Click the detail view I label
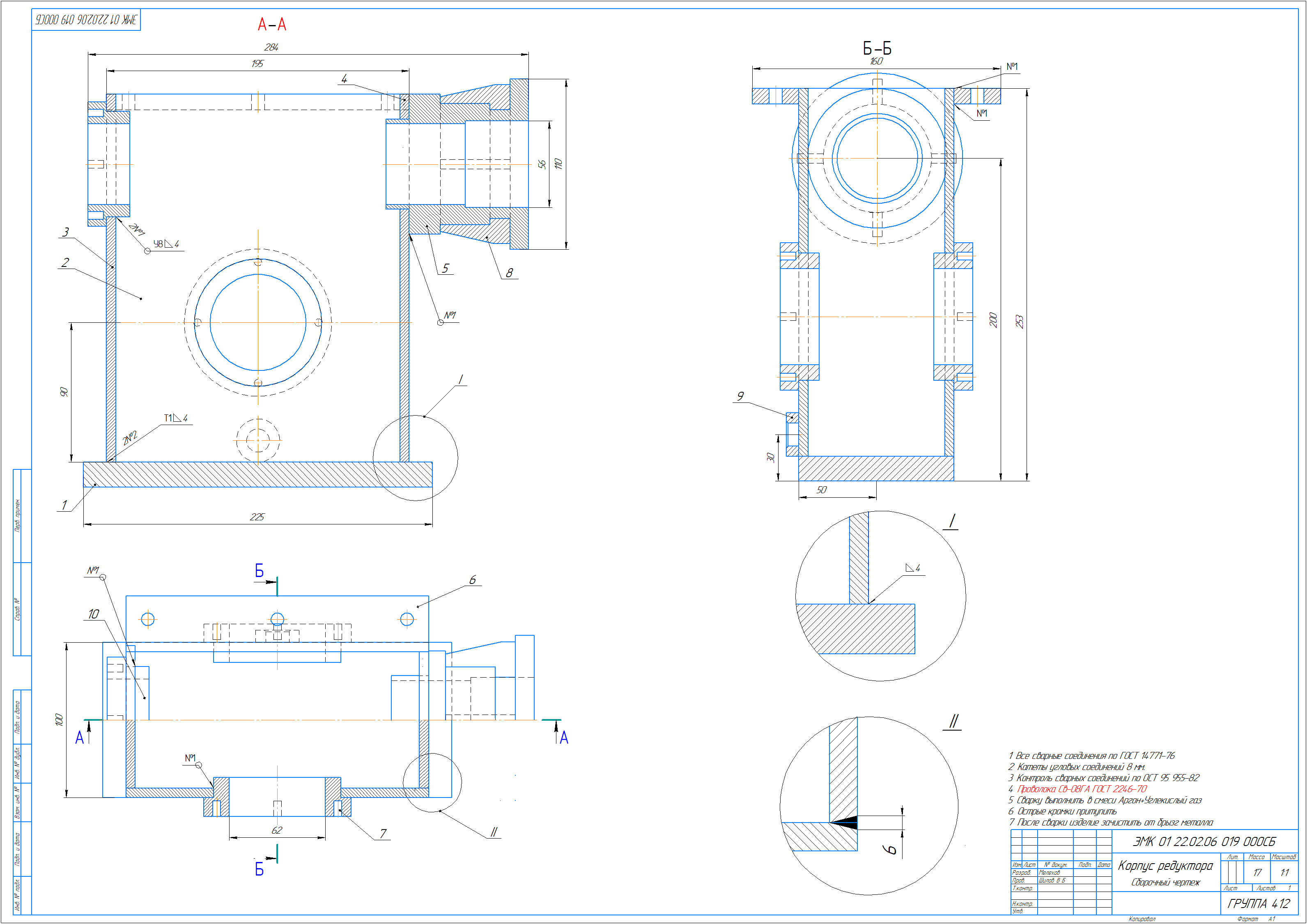The image size is (1307, 924). click(952, 521)
